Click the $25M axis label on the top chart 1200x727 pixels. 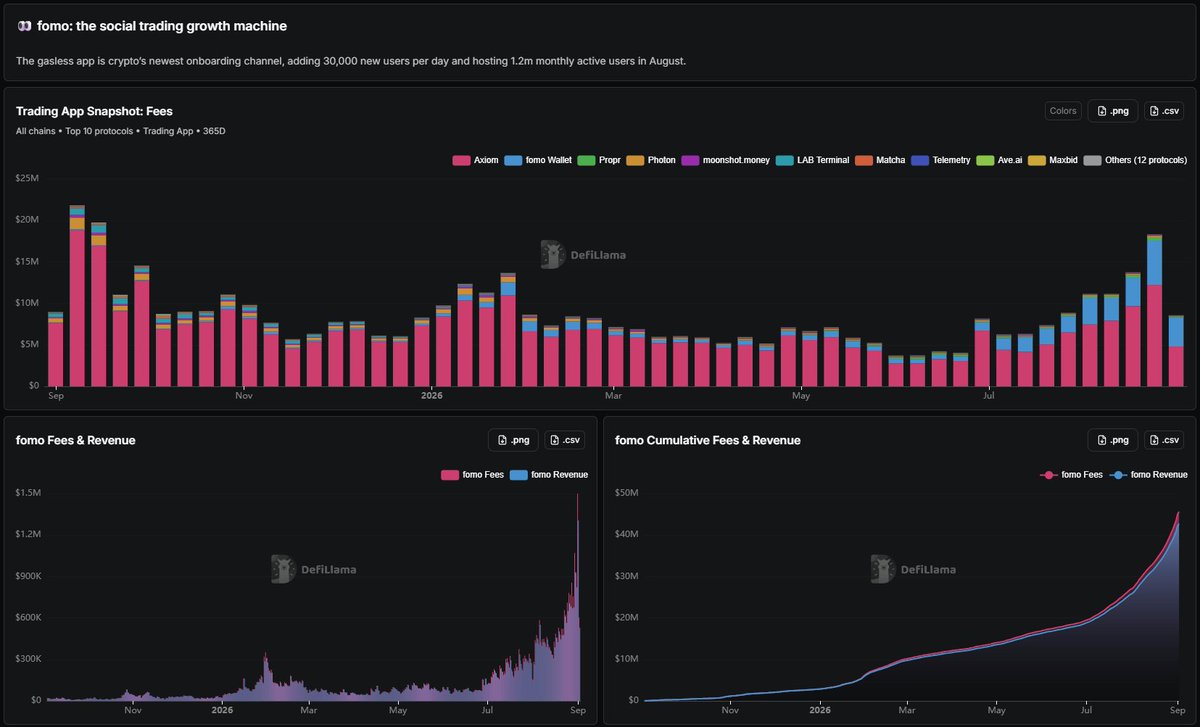click(x=27, y=178)
